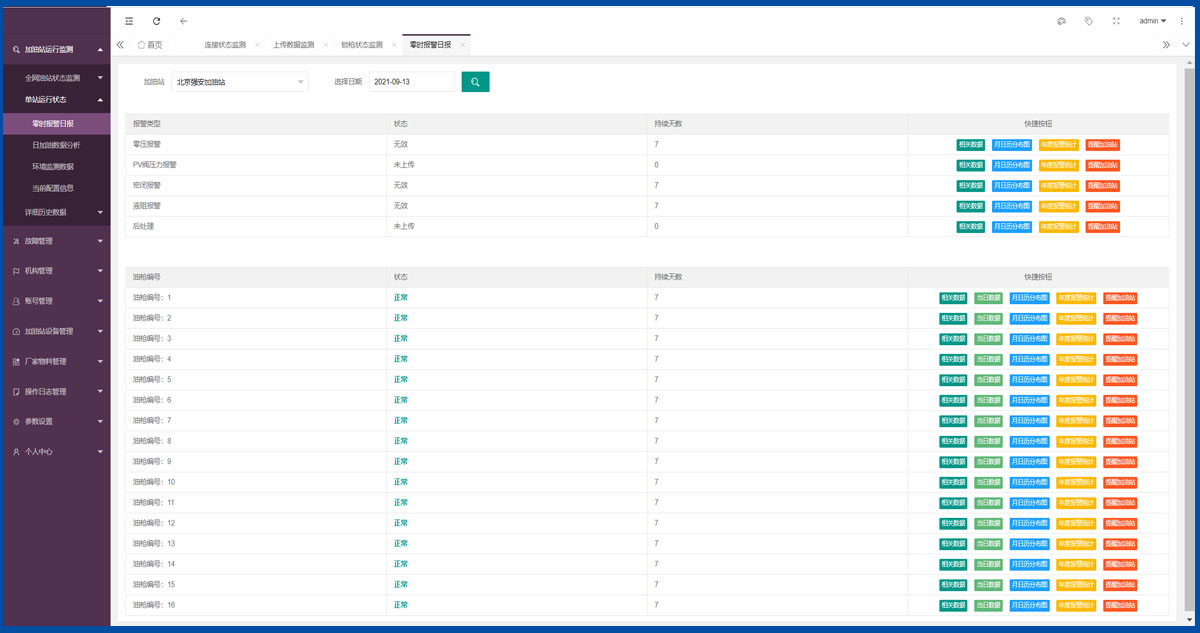
Task: Click the 选择日期 date input field
Action: click(x=411, y=82)
